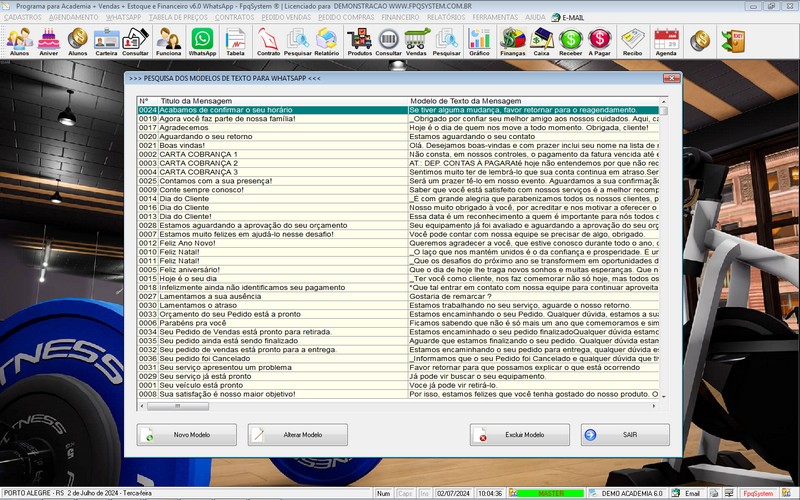
Task: Open the Consultar ID card icon
Action: tap(135, 41)
